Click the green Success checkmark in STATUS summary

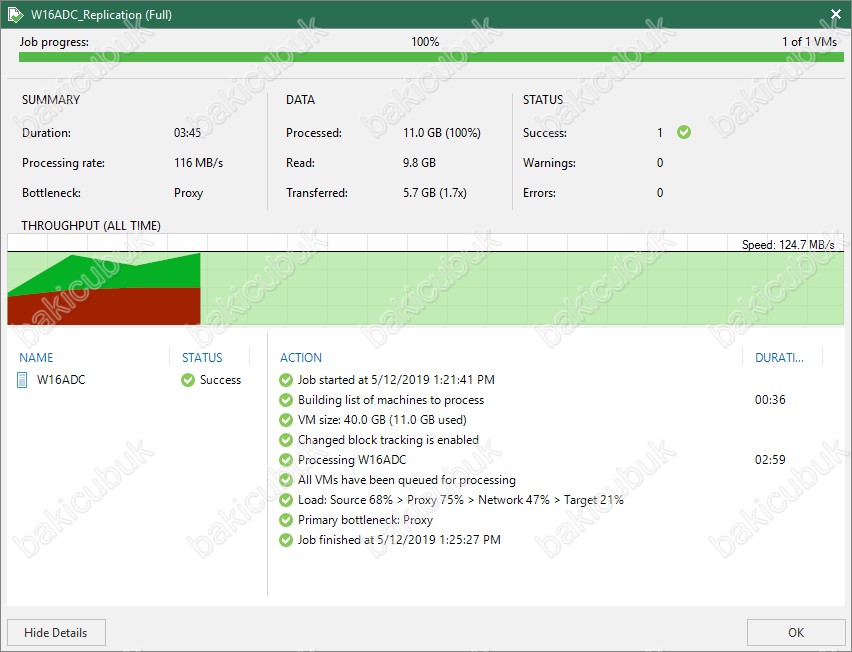[x=684, y=132]
